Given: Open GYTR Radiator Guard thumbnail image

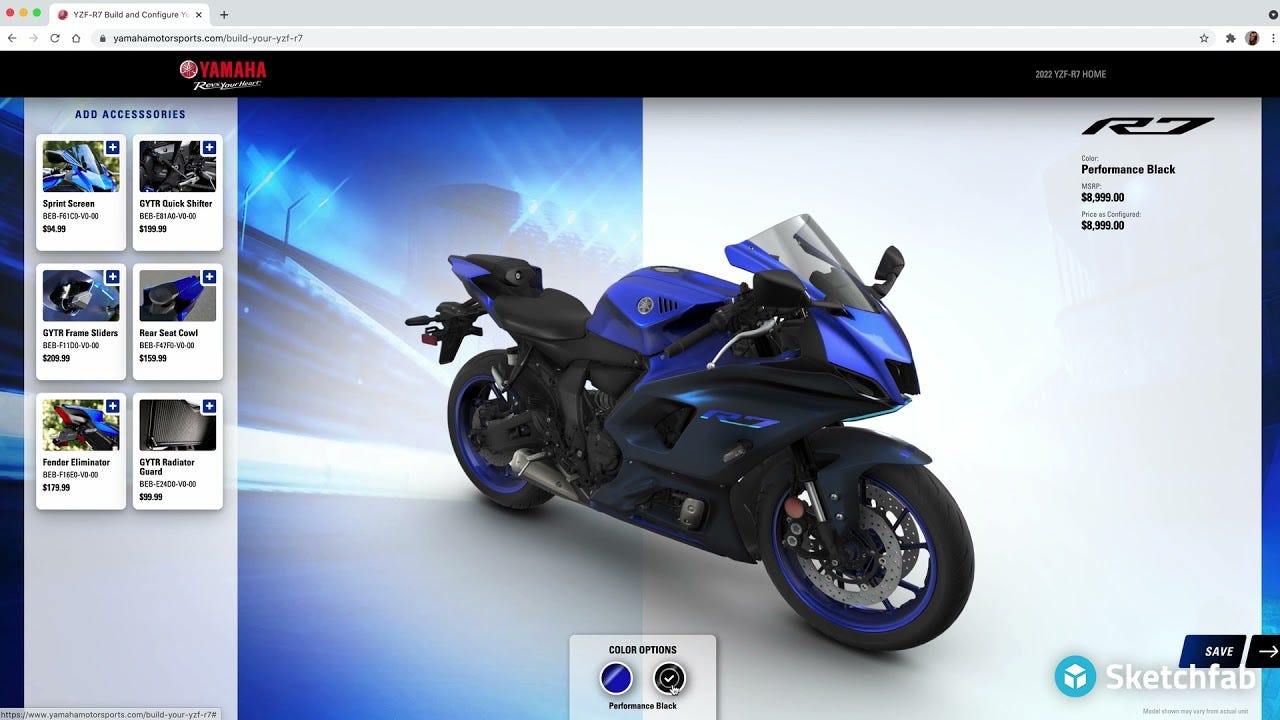Looking at the screenshot, I should pos(177,425).
